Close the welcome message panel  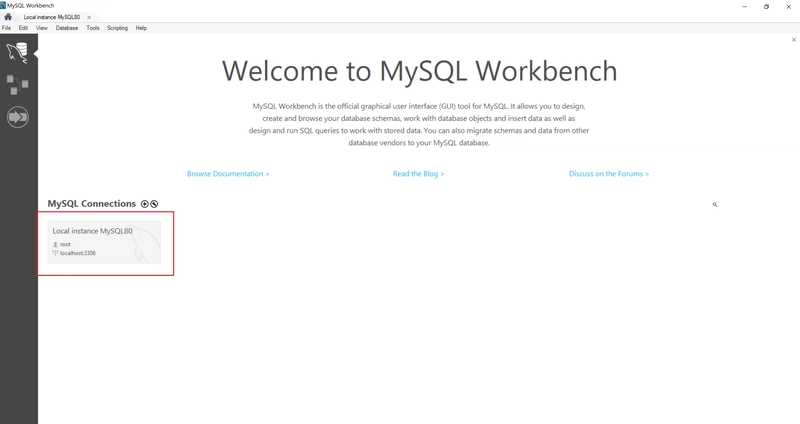[x=793, y=40]
